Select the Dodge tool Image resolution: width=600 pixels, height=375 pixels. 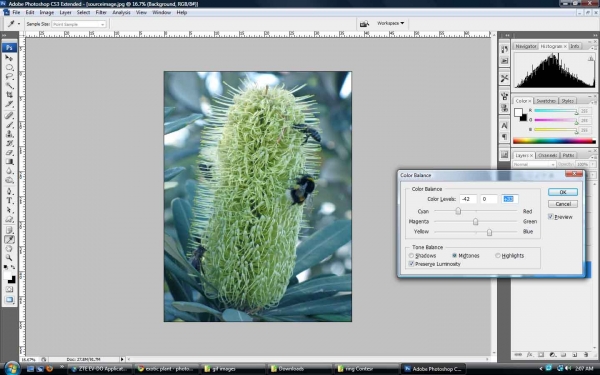[x=9, y=180]
